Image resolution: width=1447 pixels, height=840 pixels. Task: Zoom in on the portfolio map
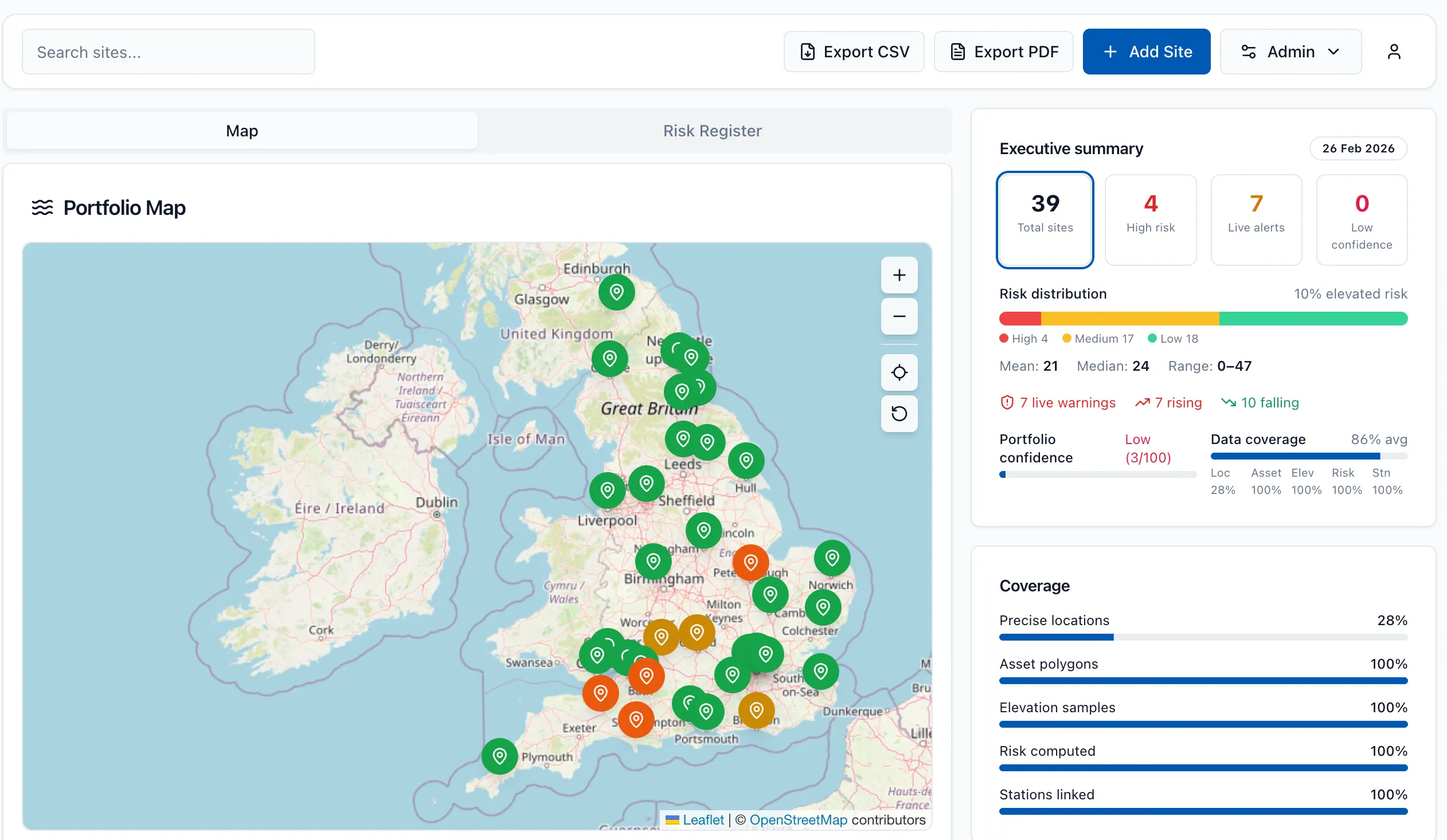(898, 275)
